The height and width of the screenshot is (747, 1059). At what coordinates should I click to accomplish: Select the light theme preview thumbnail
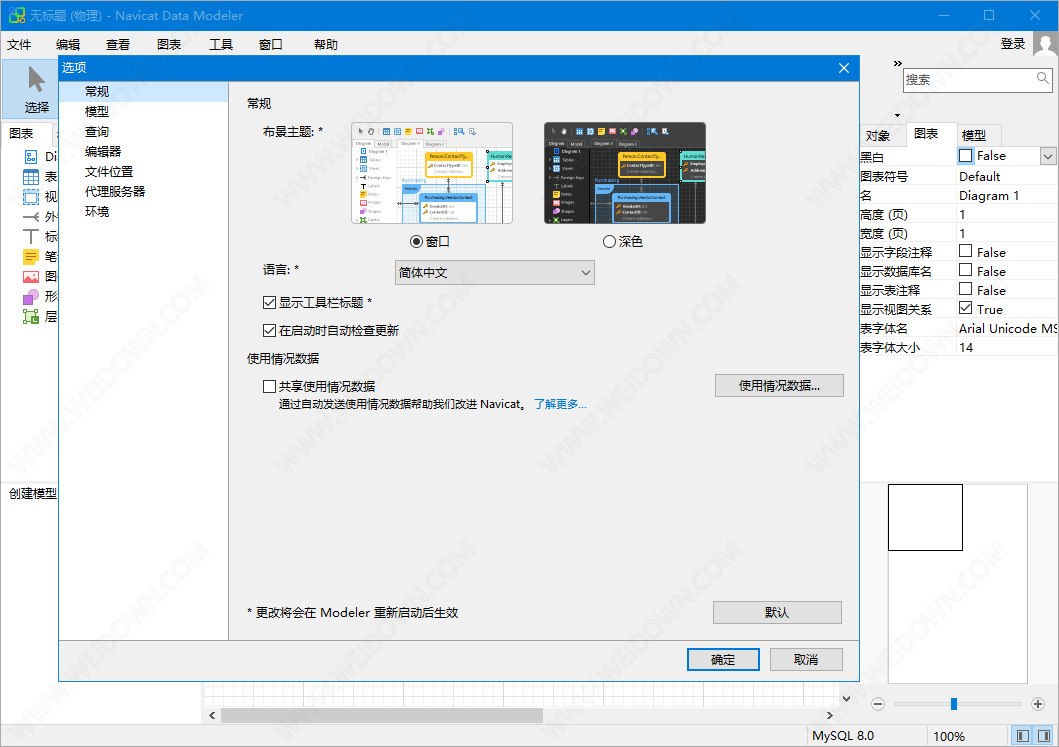click(432, 173)
